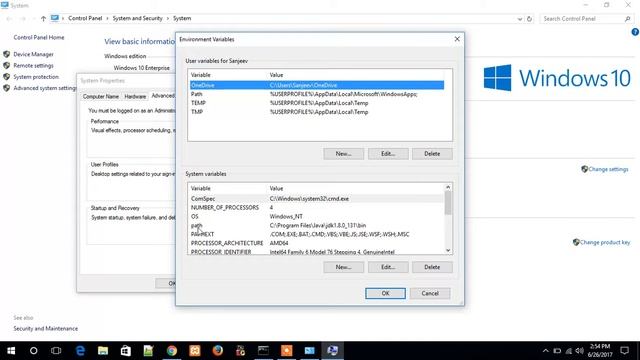Open Remote settings link
The height and width of the screenshot is (360, 640).
coord(33,66)
